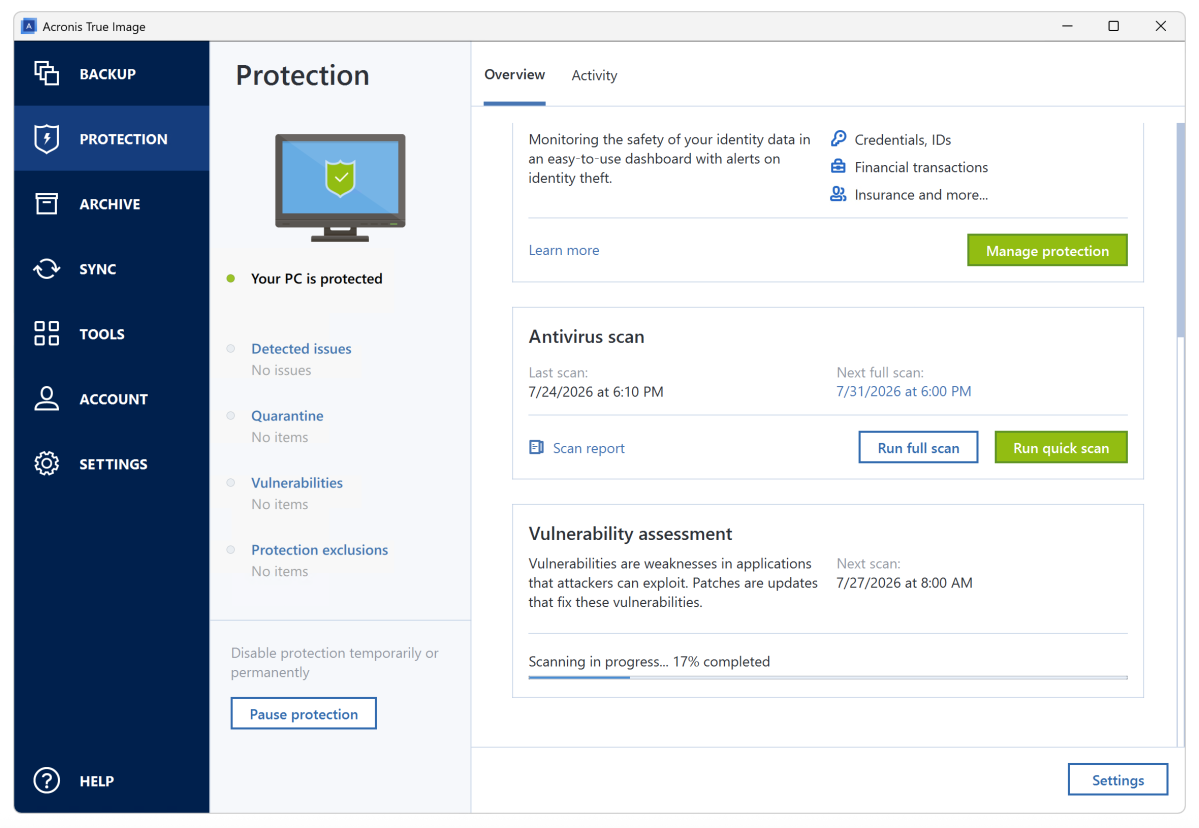
Task: Open protection Settings button at bottom right
Action: [1117, 780]
